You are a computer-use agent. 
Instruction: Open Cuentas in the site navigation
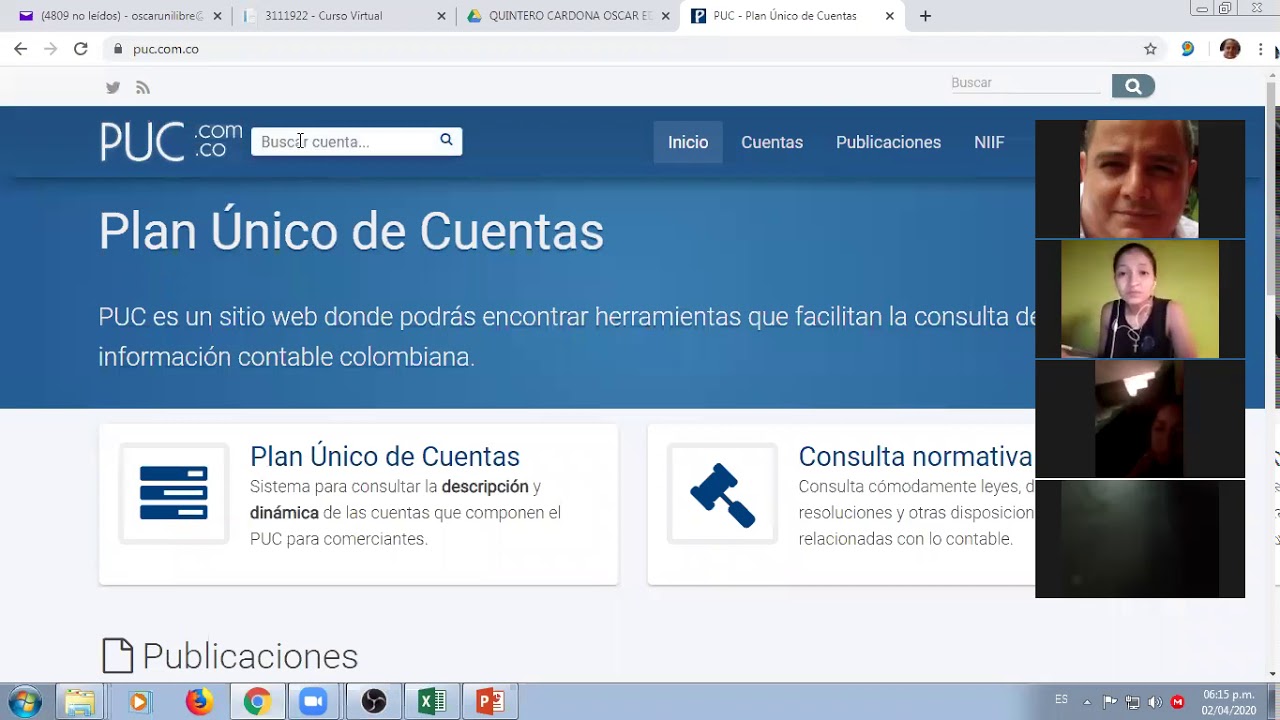[772, 142]
